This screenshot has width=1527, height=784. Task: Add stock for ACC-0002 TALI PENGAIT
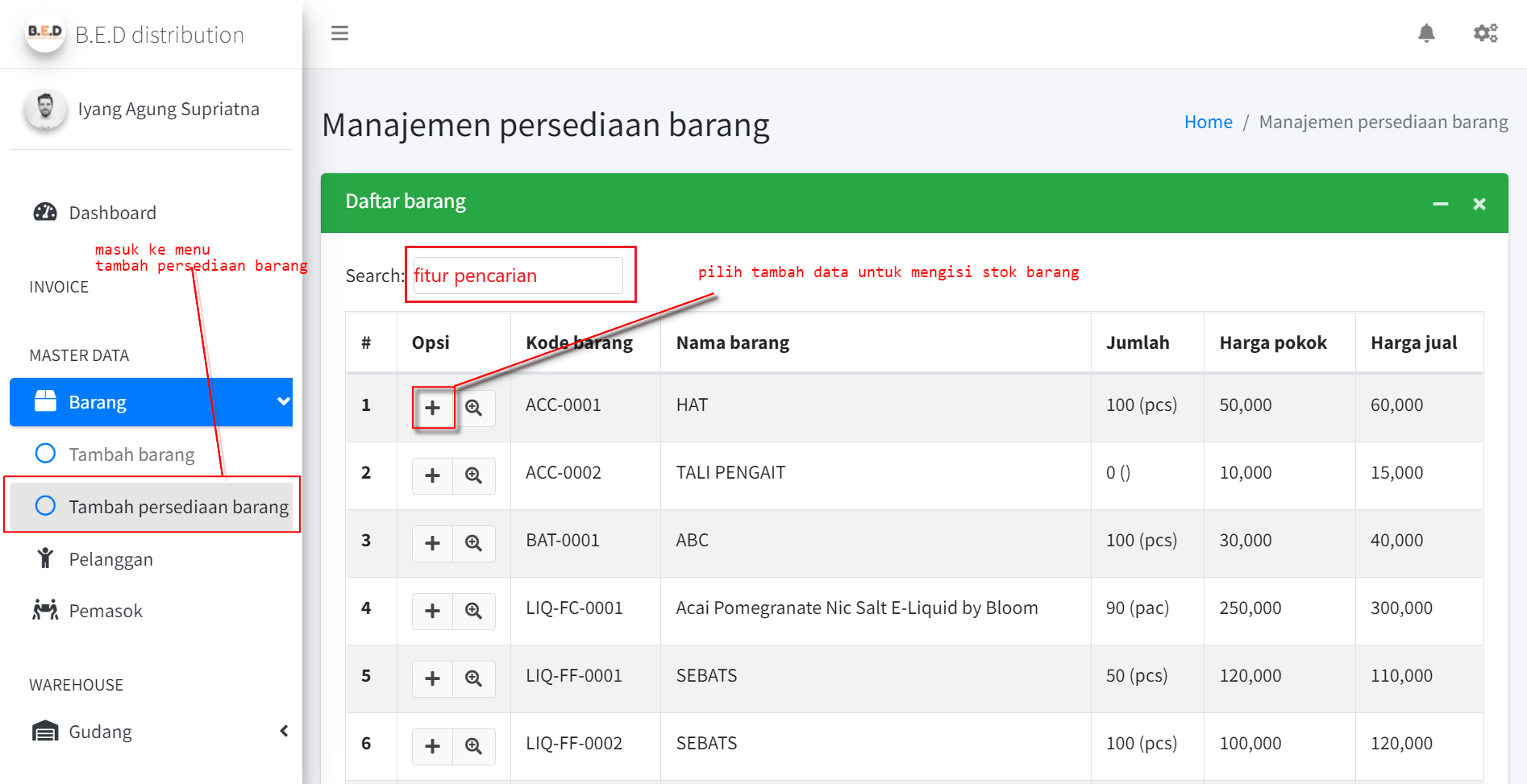point(433,475)
